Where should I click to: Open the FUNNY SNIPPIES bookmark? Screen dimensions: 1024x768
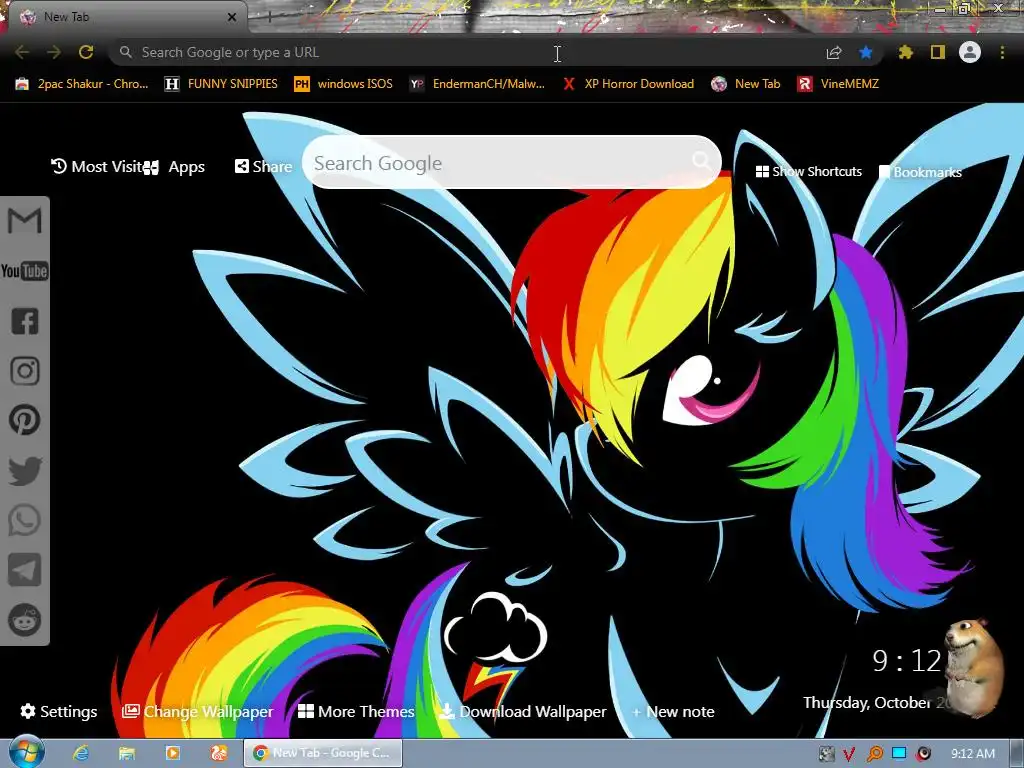[x=221, y=84]
